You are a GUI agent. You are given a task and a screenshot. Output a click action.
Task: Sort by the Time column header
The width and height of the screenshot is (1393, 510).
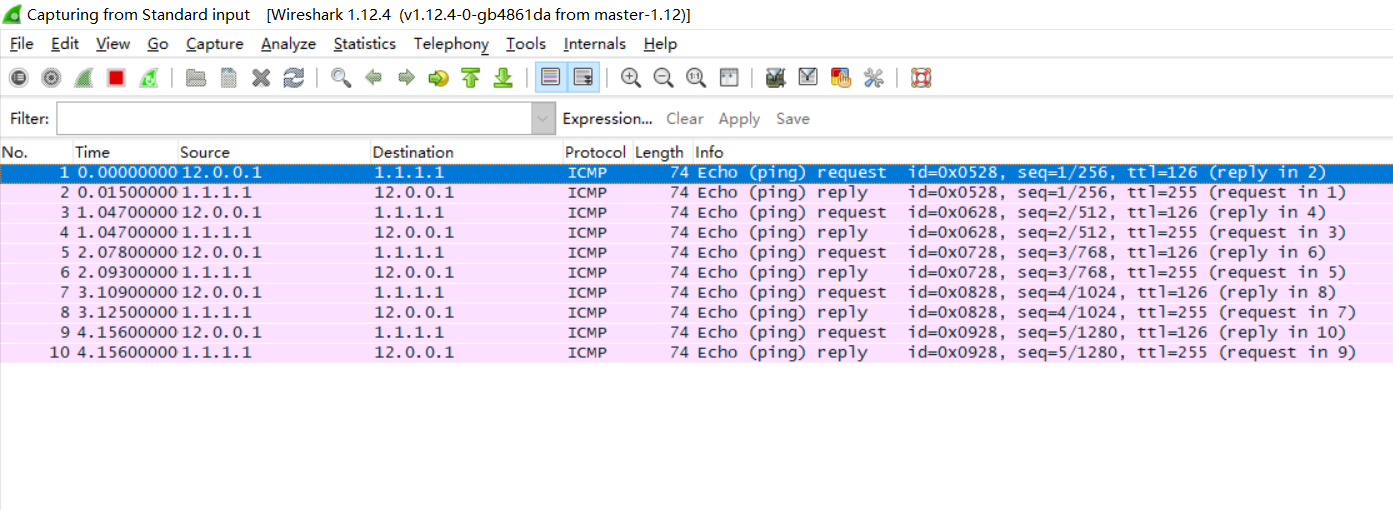point(125,152)
